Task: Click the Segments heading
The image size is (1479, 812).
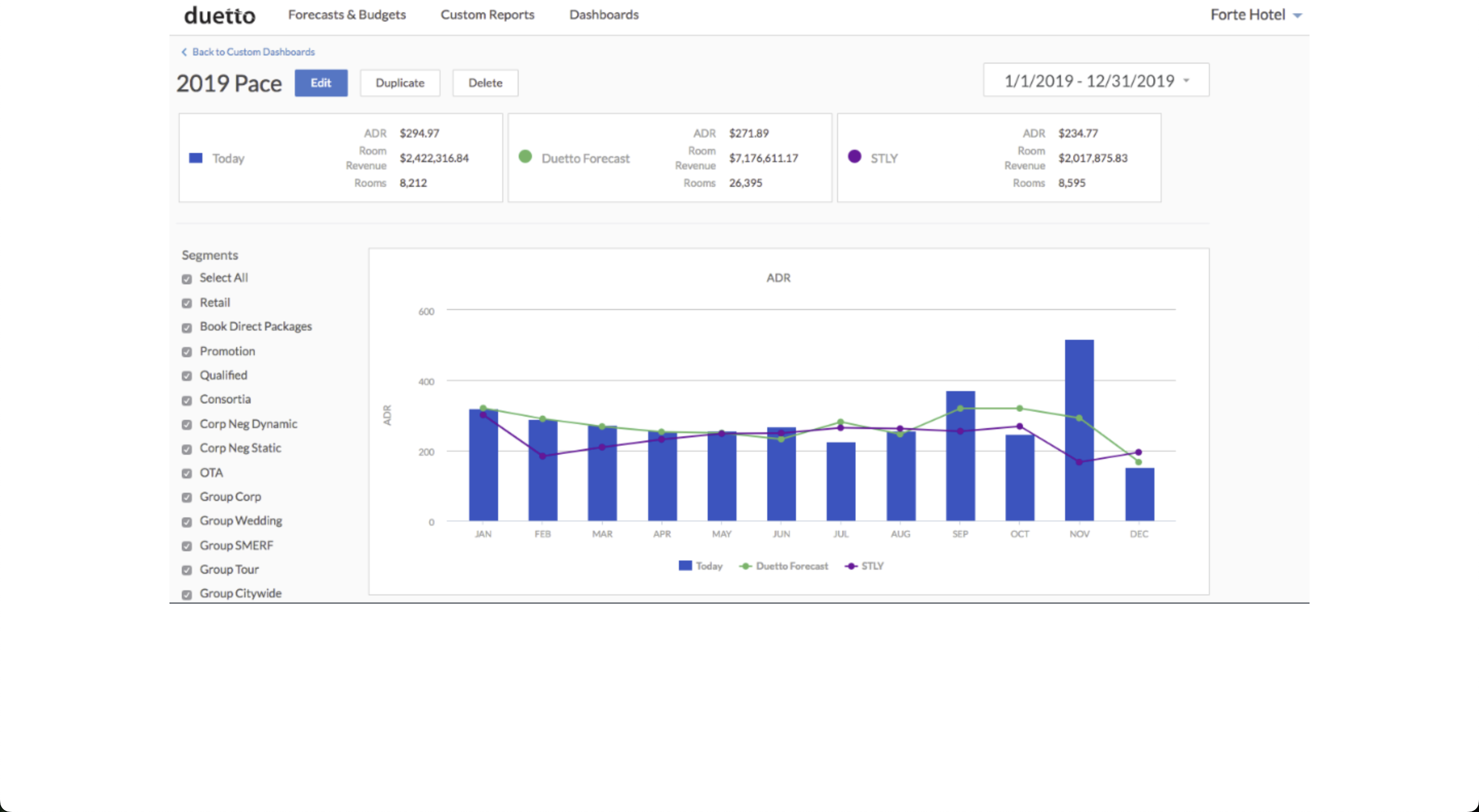Action: tap(210, 255)
